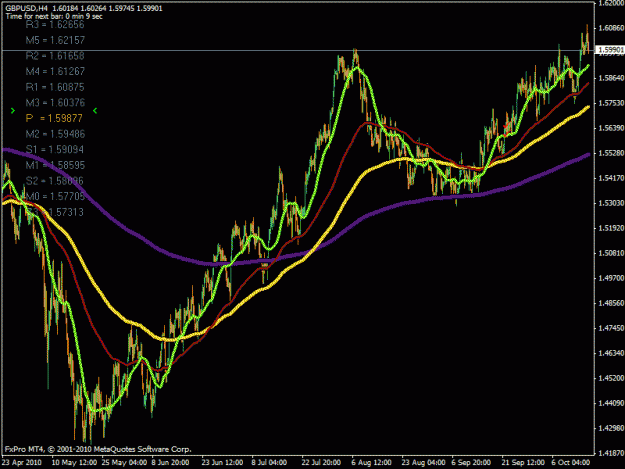Screen dimensions: 625x469
Task: Click the 1.42980 price axis label
Action: tap(611, 428)
